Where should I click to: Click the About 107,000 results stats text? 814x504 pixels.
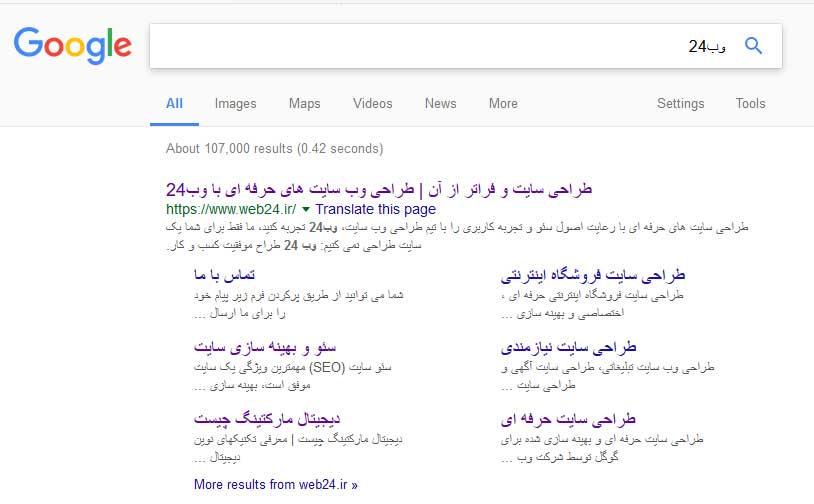click(275, 148)
